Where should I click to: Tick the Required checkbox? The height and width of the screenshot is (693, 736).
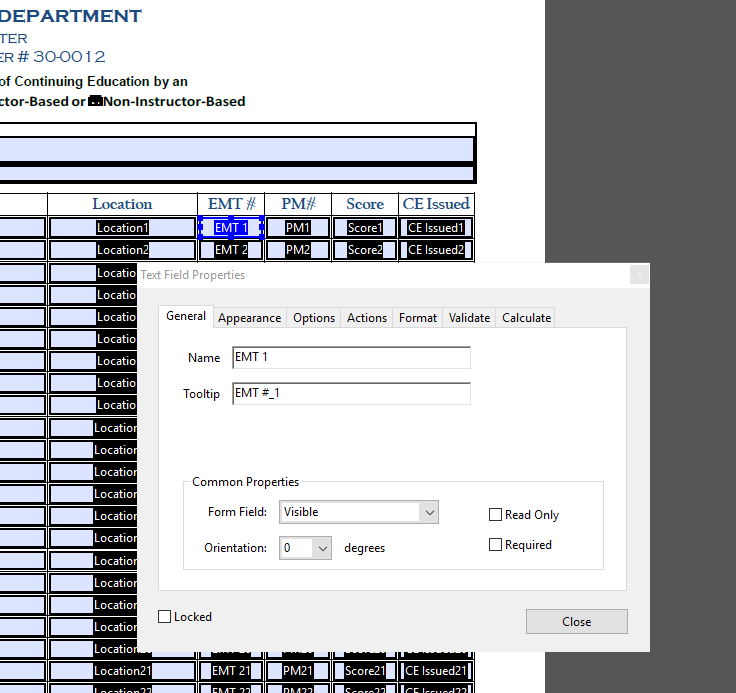(x=496, y=545)
